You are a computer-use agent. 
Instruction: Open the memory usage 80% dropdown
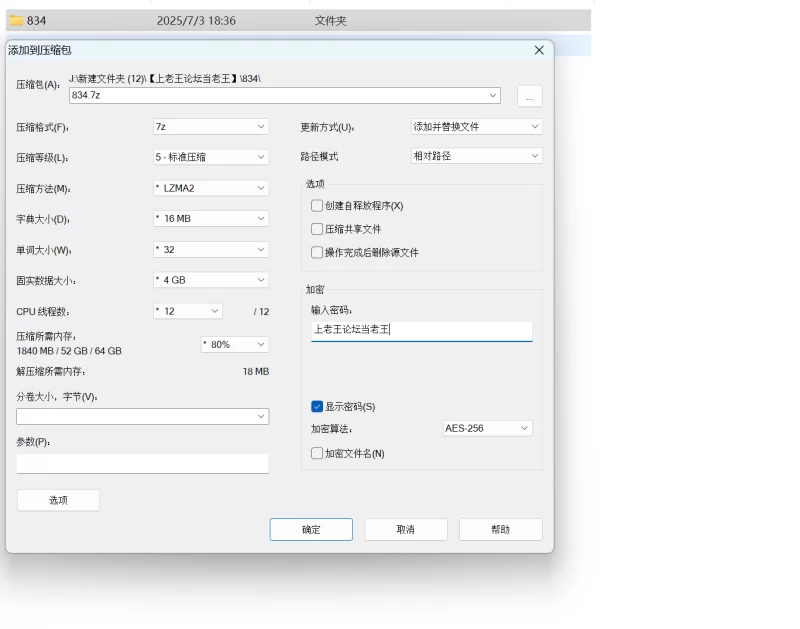(235, 344)
